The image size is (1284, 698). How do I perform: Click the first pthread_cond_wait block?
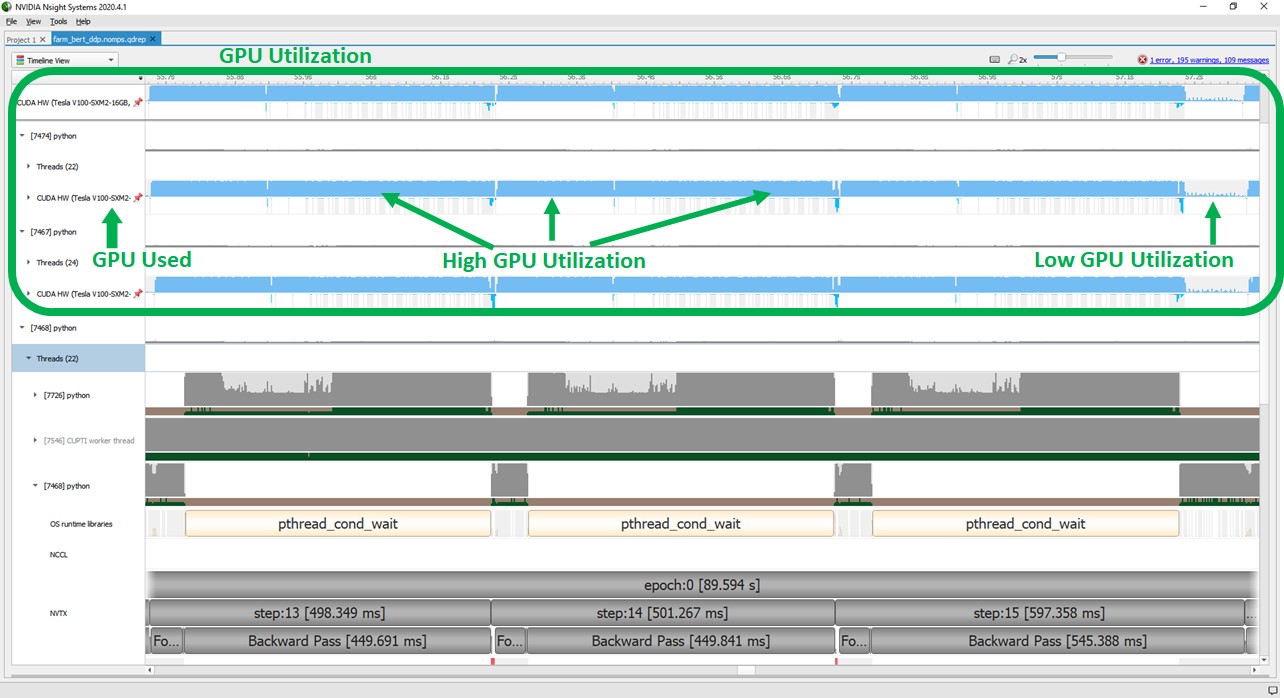(x=338, y=523)
